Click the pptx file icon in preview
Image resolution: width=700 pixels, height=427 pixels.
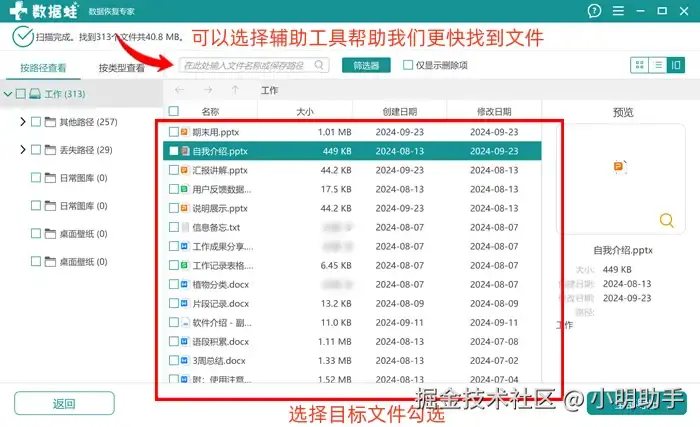tap(620, 167)
